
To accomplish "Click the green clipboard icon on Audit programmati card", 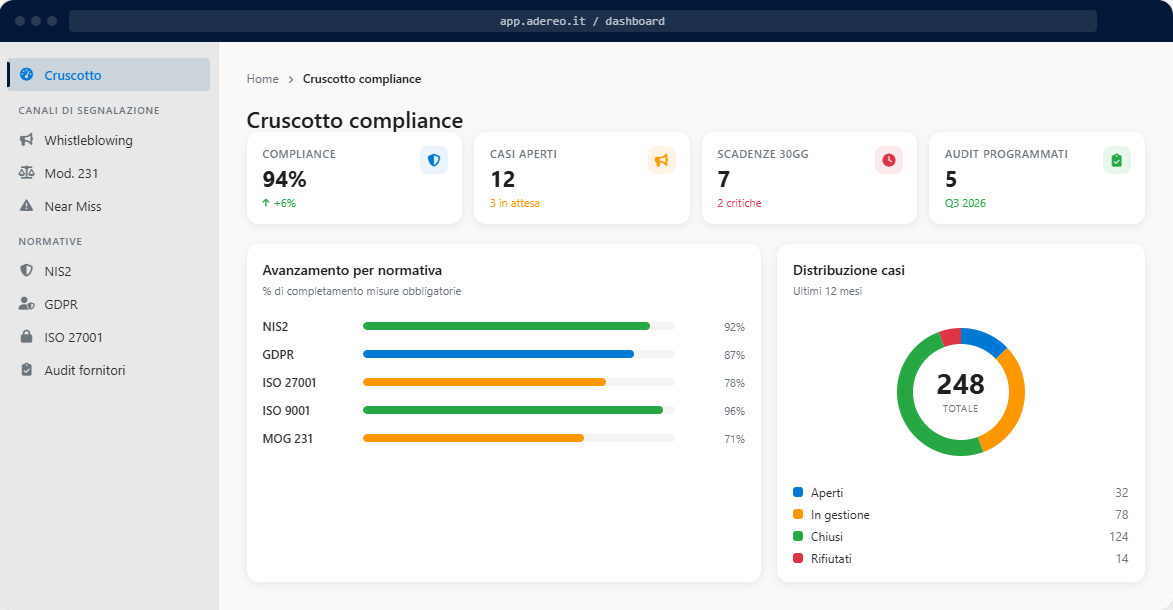I will tap(1116, 160).
